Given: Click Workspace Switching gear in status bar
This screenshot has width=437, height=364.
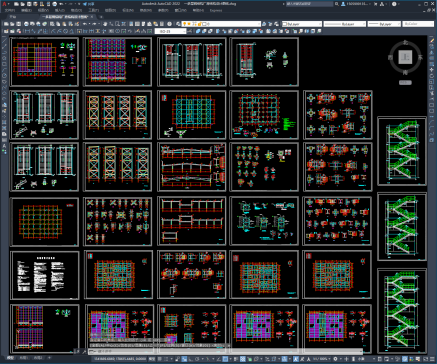Looking at the screenshot, I should 335,359.
